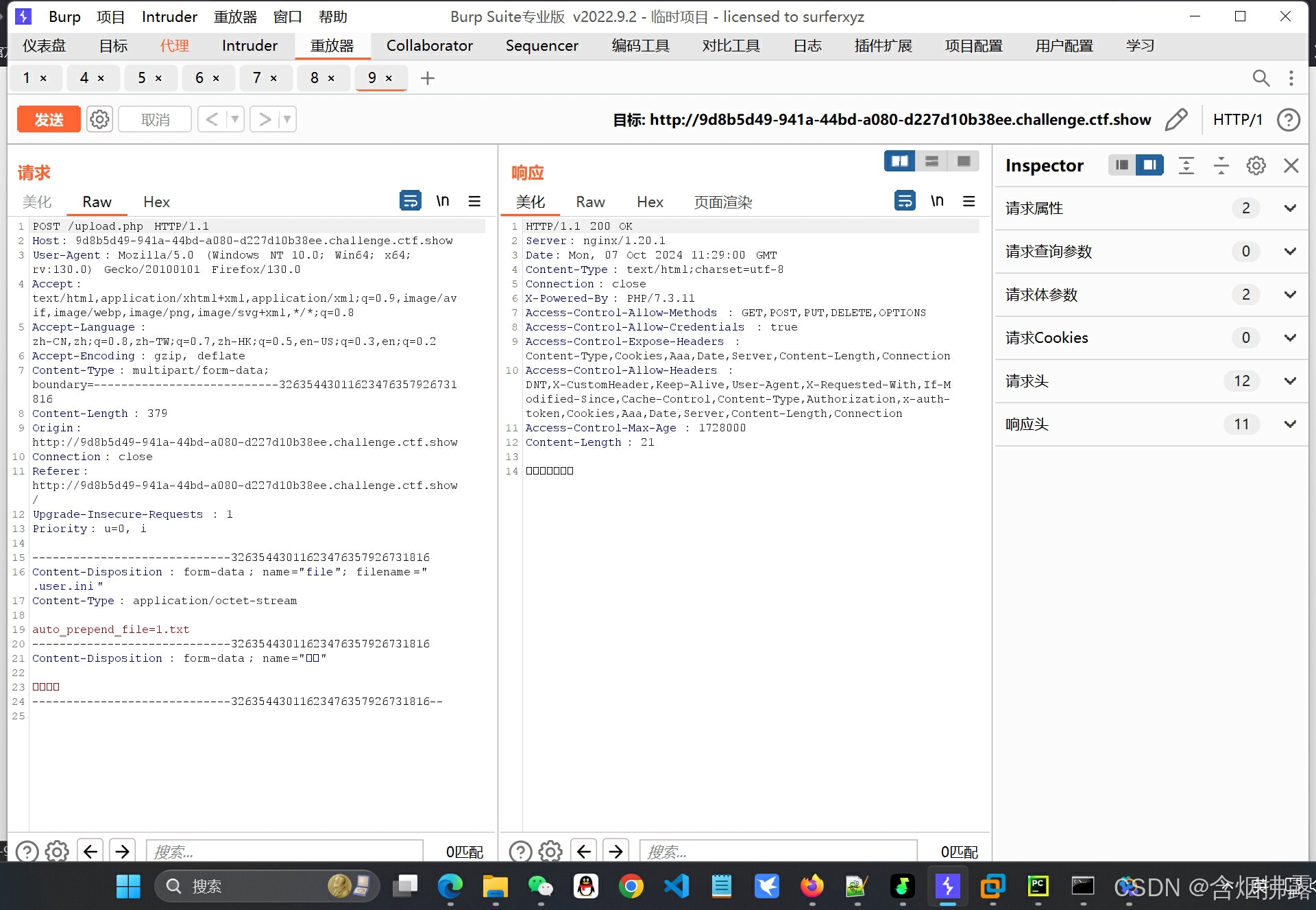
Task: Click the response search input field
Action: pyautogui.click(x=778, y=852)
